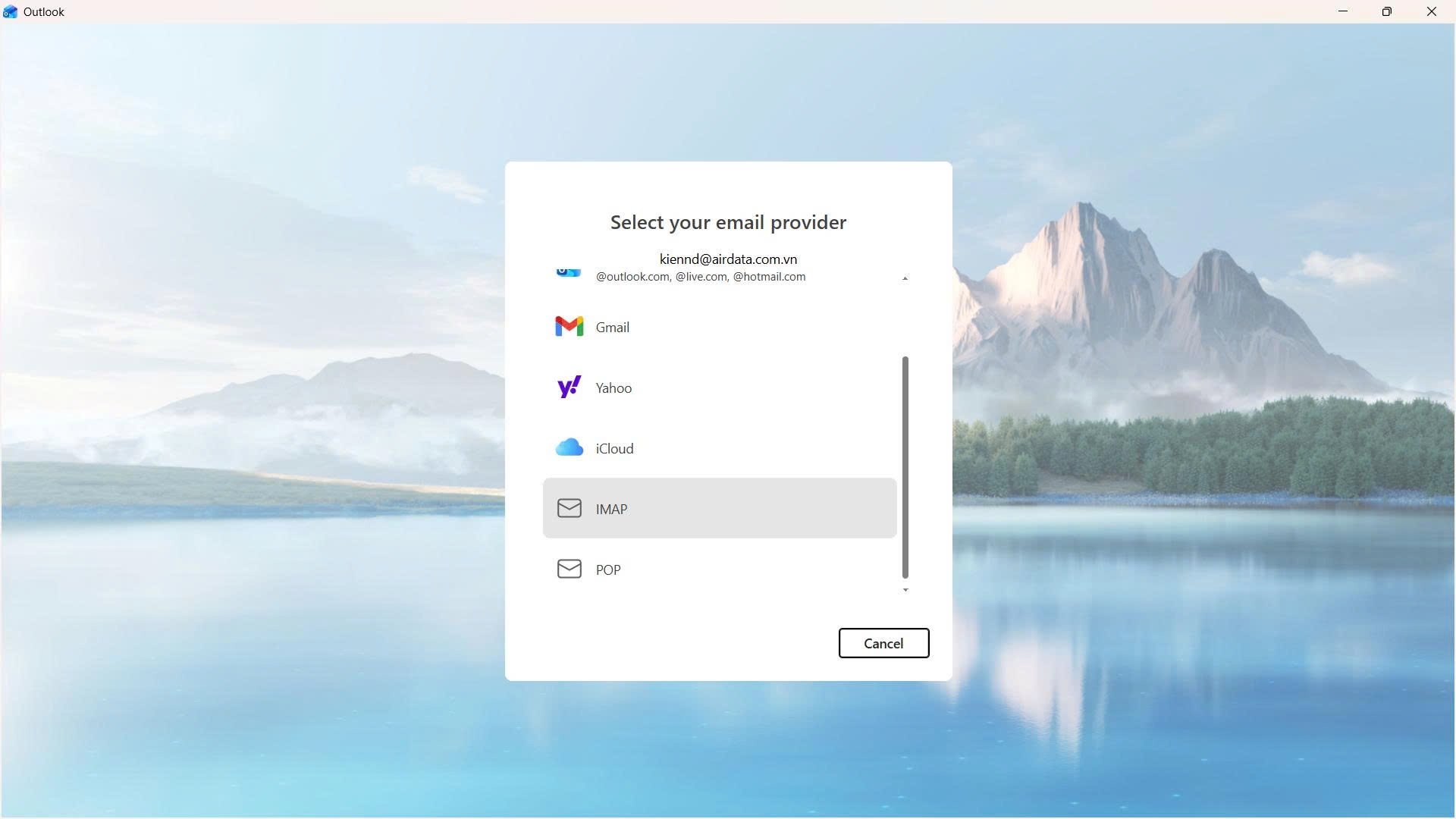Select the @outlook.com, @live.com, @hotmail.com entry

(700, 277)
